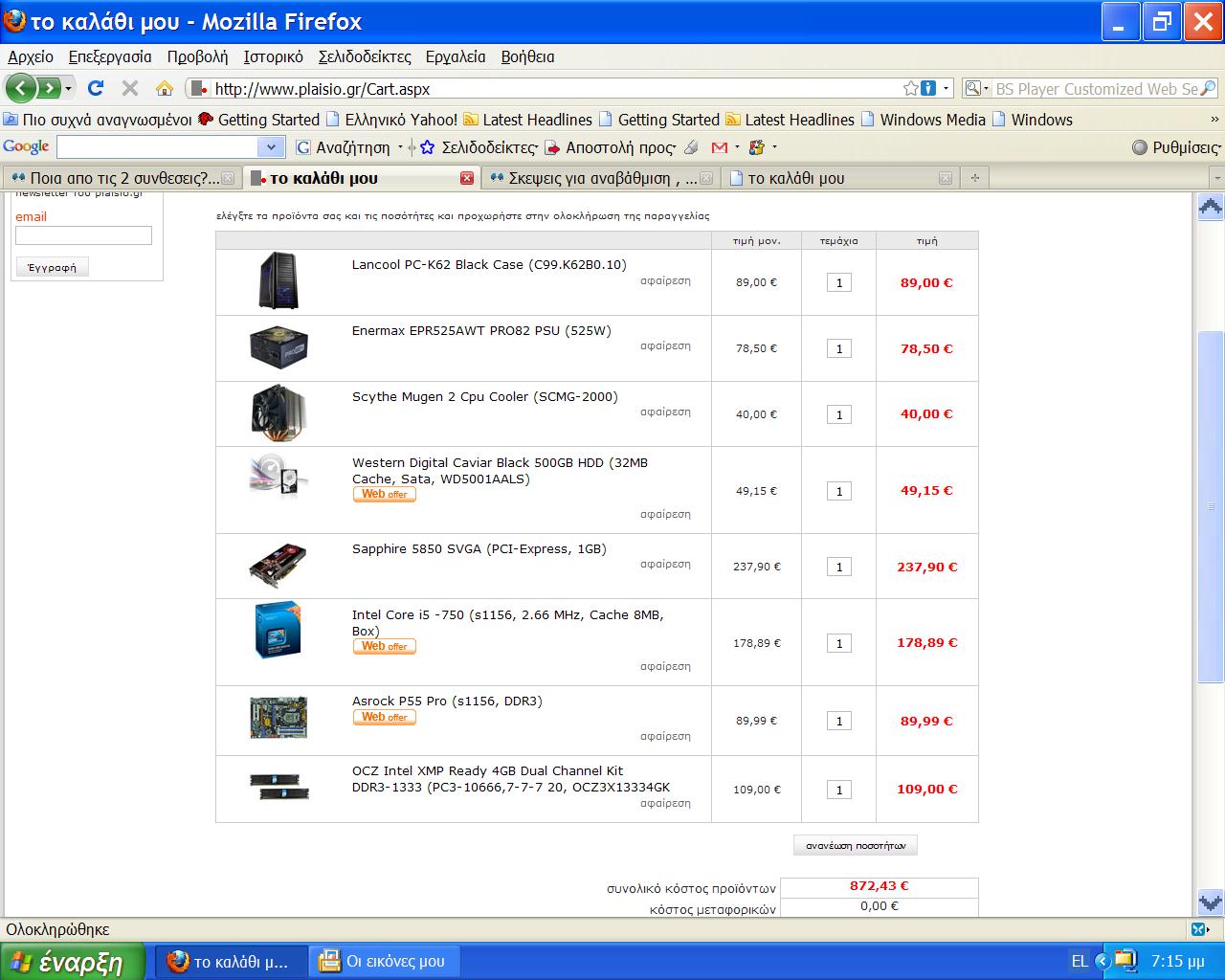Click the Web offer badge under Asrock P55
Screen dimensions: 1225x980
point(385,717)
